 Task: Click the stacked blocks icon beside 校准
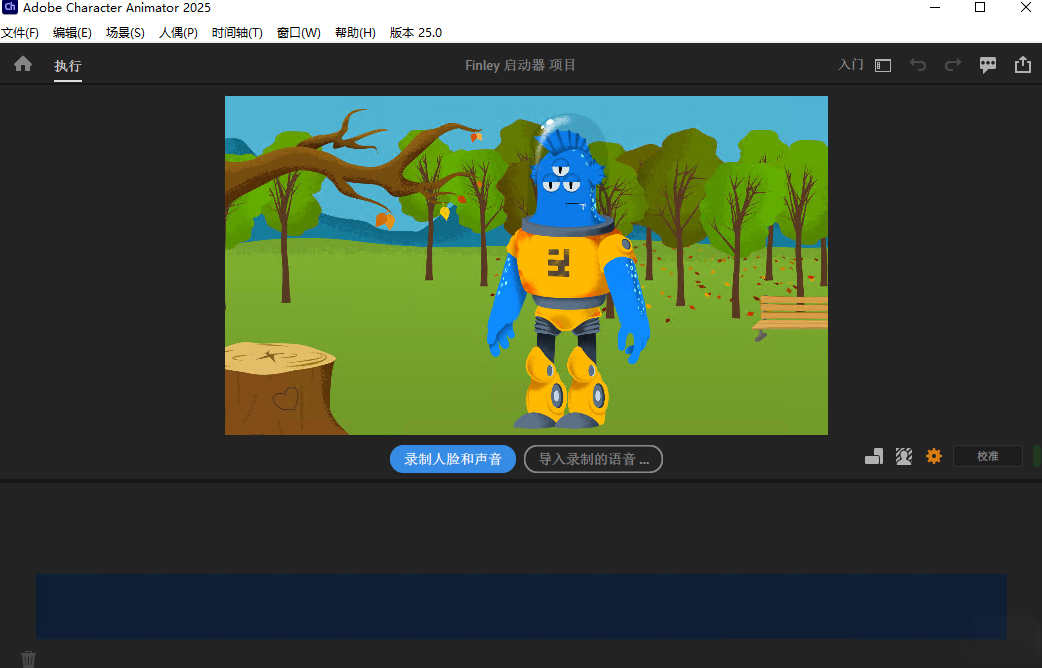tap(874, 456)
